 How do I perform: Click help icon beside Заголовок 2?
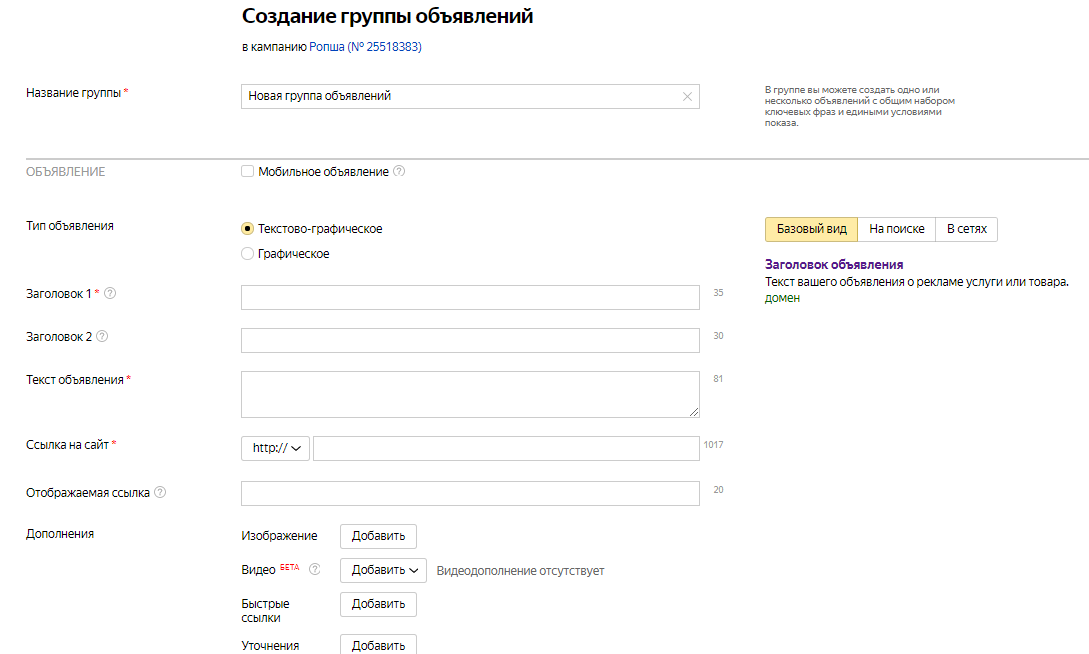(102, 336)
